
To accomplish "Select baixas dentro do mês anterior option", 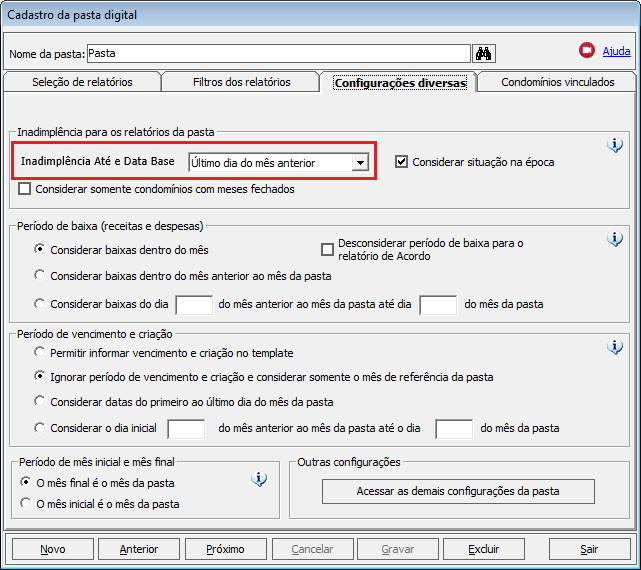I will 39,275.
